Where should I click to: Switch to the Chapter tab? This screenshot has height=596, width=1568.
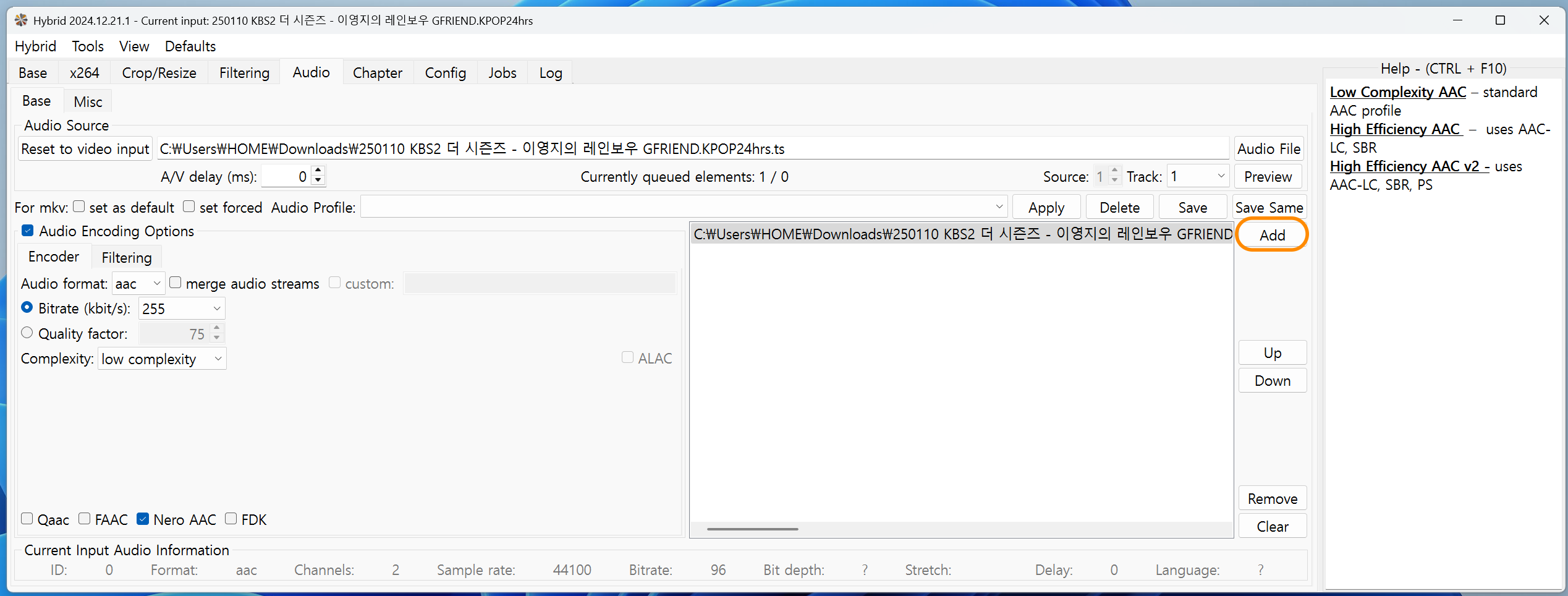pyautogui.click(x=378, y=73)
